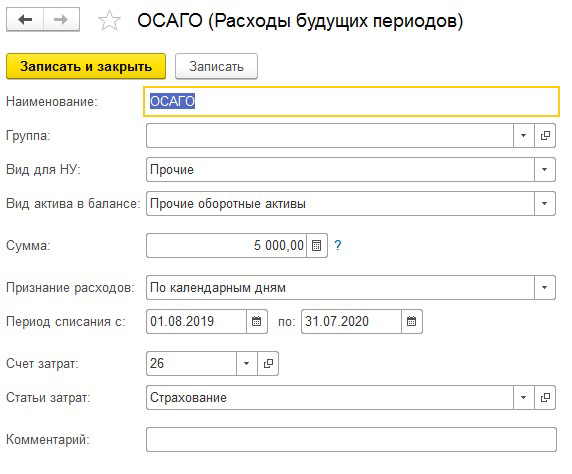Expand the Группа dropdown list
This screenshot has height=474, width=572.
tap(523, 136)
